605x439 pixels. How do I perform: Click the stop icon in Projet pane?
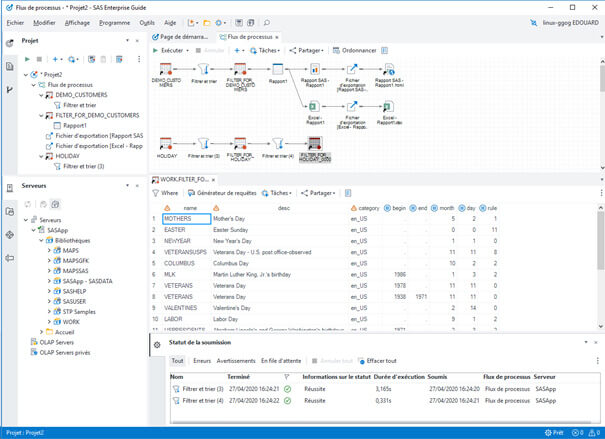click(x=39, y=59)
